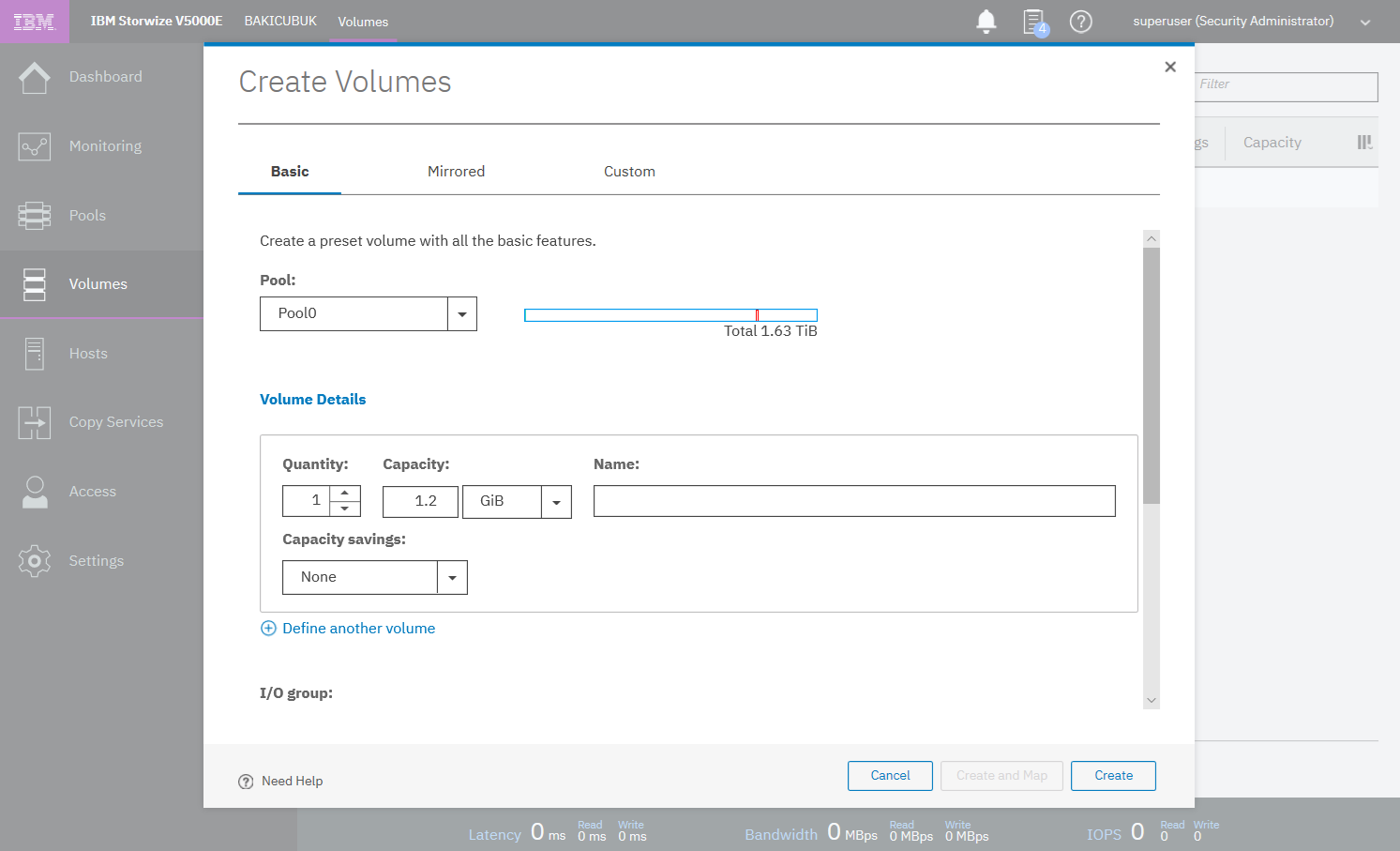Click the Quantity number field
This screenshot has width=1400, height=851.
click(307, 501)
